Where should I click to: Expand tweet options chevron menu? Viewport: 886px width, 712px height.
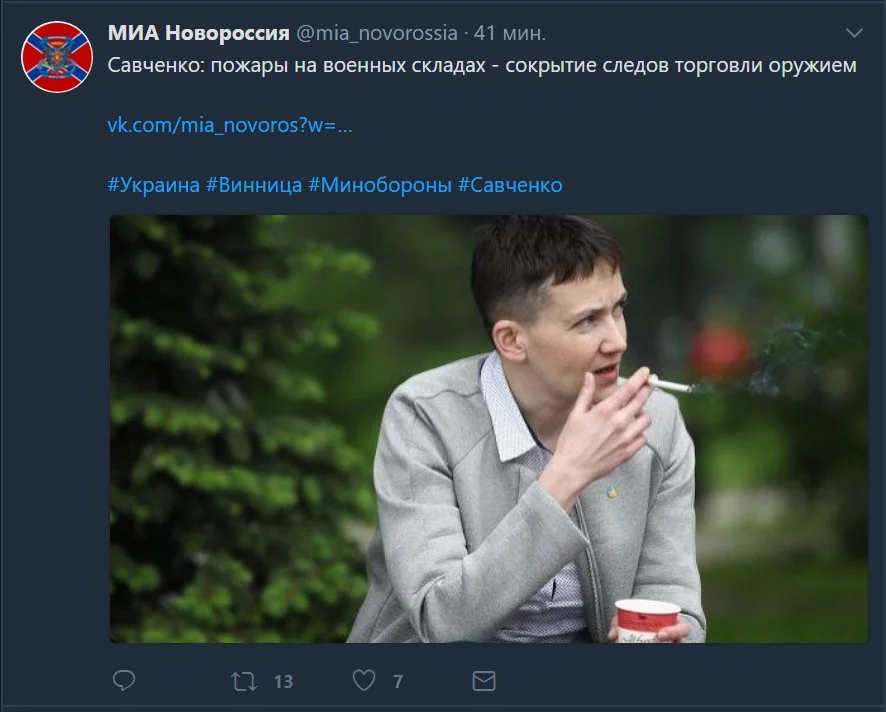coord(854,33)
